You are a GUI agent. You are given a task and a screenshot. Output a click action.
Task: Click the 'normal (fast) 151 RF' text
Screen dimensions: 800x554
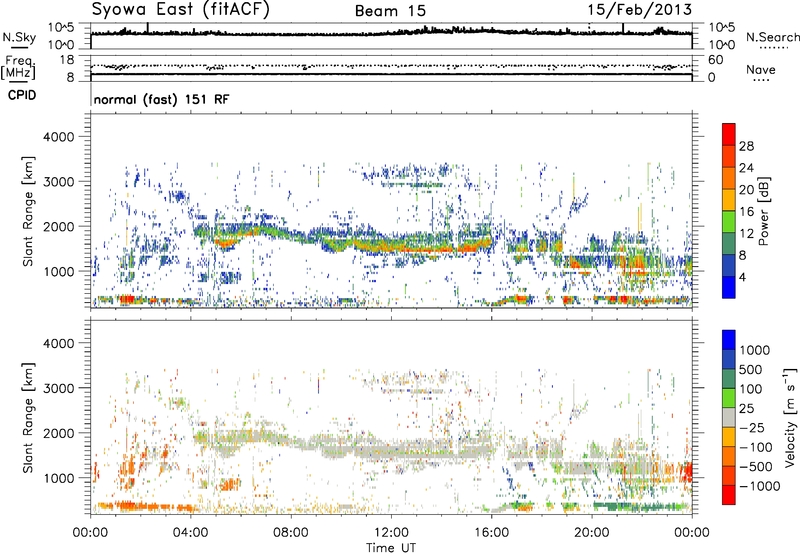coord(162,99)
